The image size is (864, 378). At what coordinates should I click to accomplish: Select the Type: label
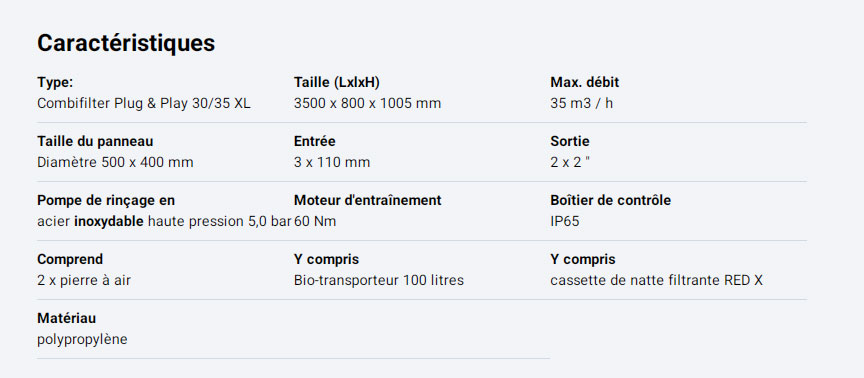pos(55,83)
